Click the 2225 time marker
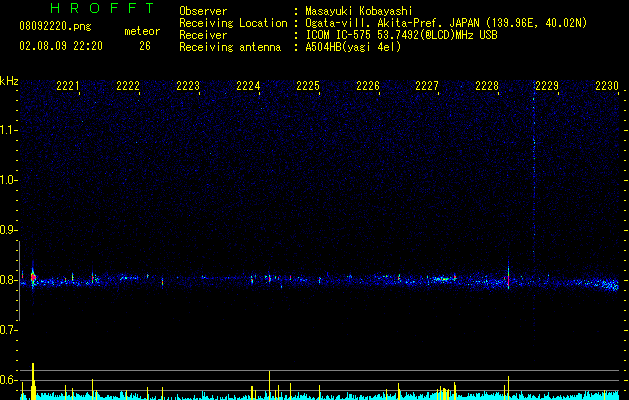Screen dimensions: 629x400 (308, 86)
